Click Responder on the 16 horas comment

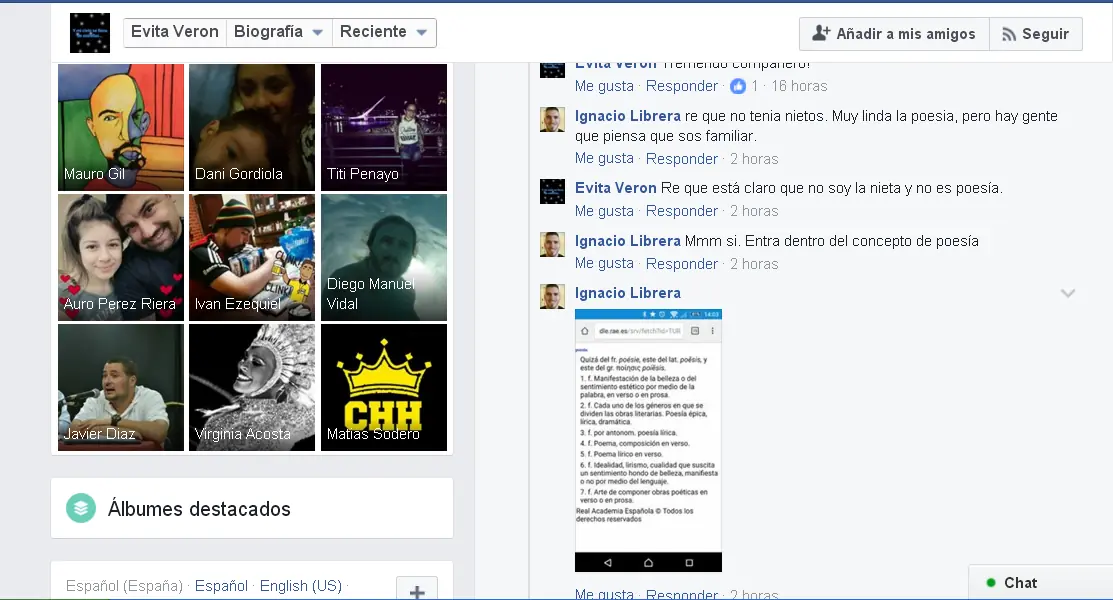(x=682, y=86)
